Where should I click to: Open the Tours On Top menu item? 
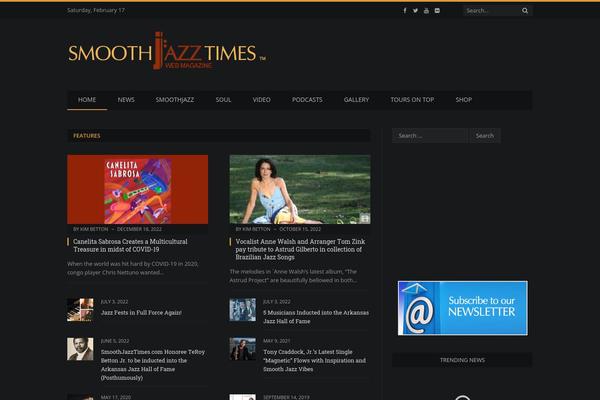pos(412,100)
